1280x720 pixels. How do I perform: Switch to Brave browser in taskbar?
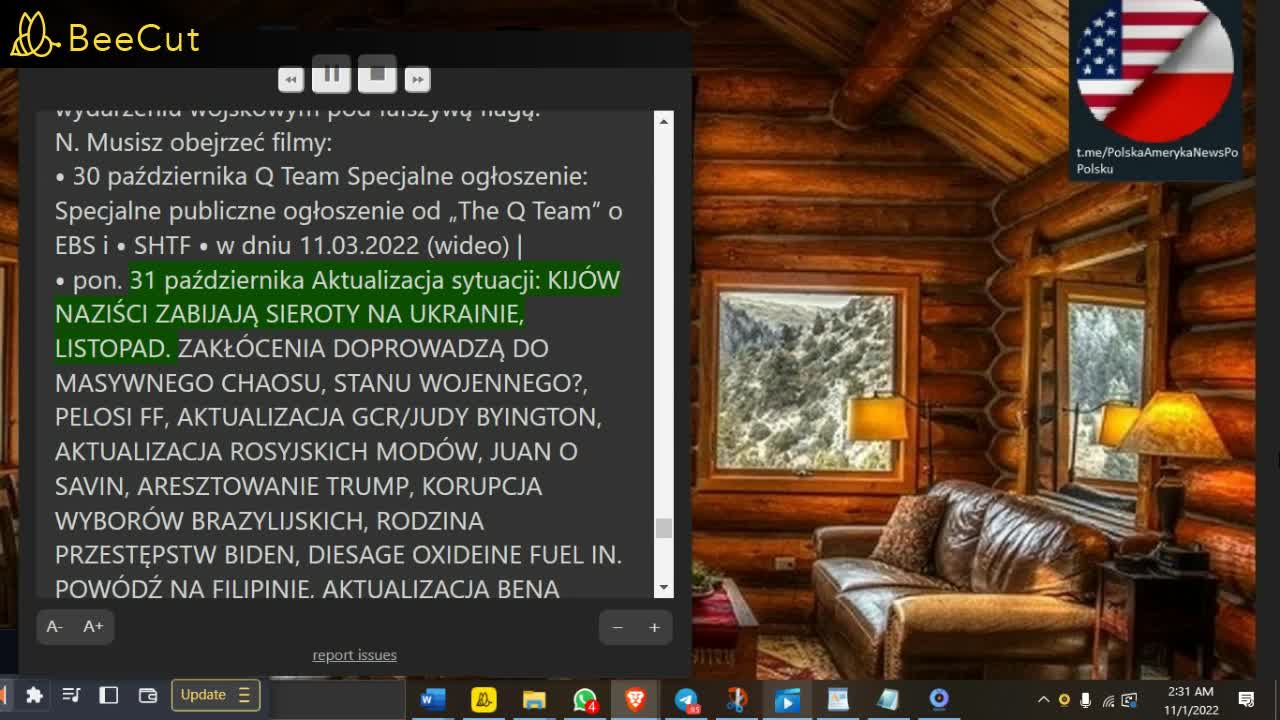635,699
